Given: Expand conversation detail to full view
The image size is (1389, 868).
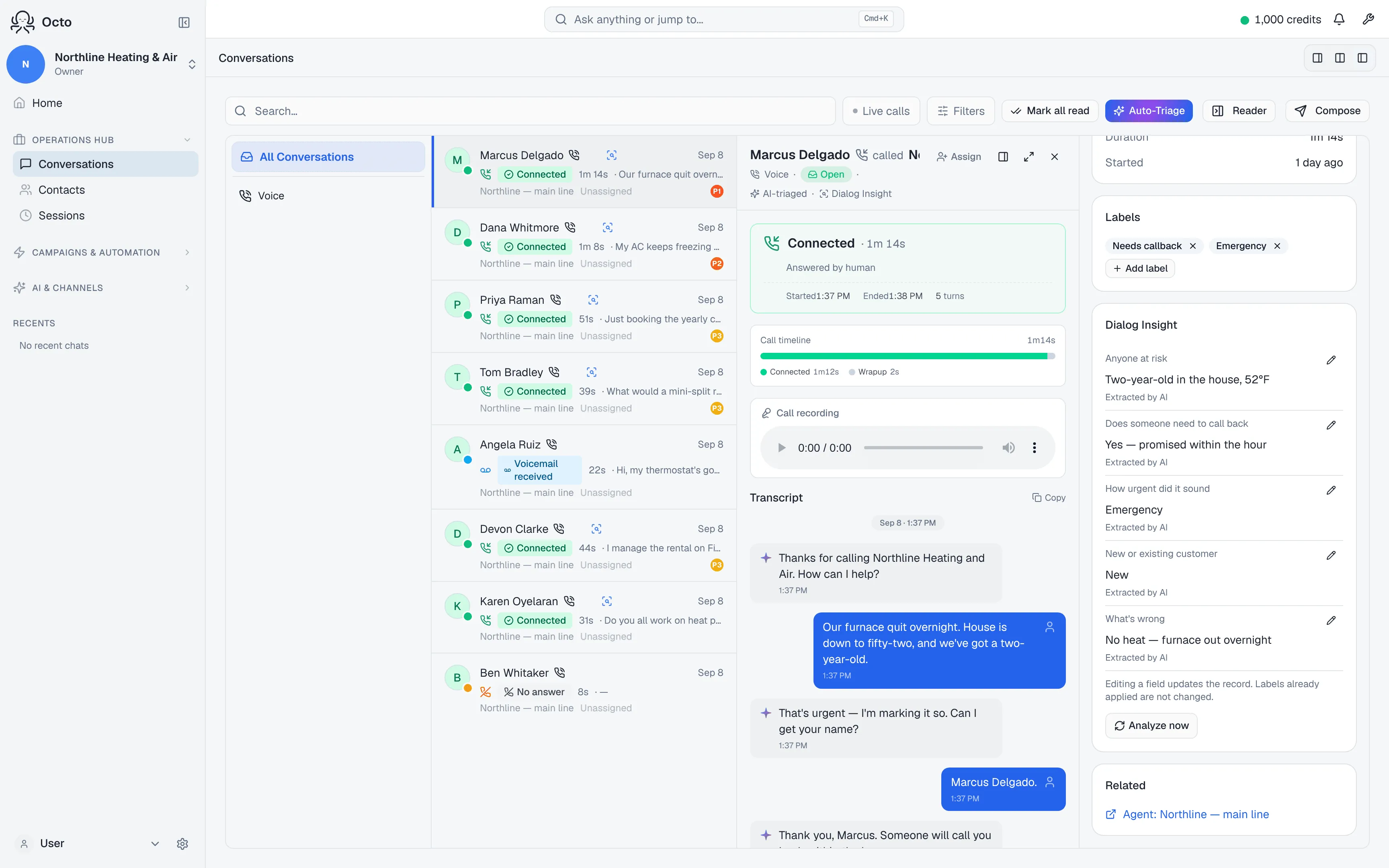Looking at the screenshot, I should (x=1028, y=157).
